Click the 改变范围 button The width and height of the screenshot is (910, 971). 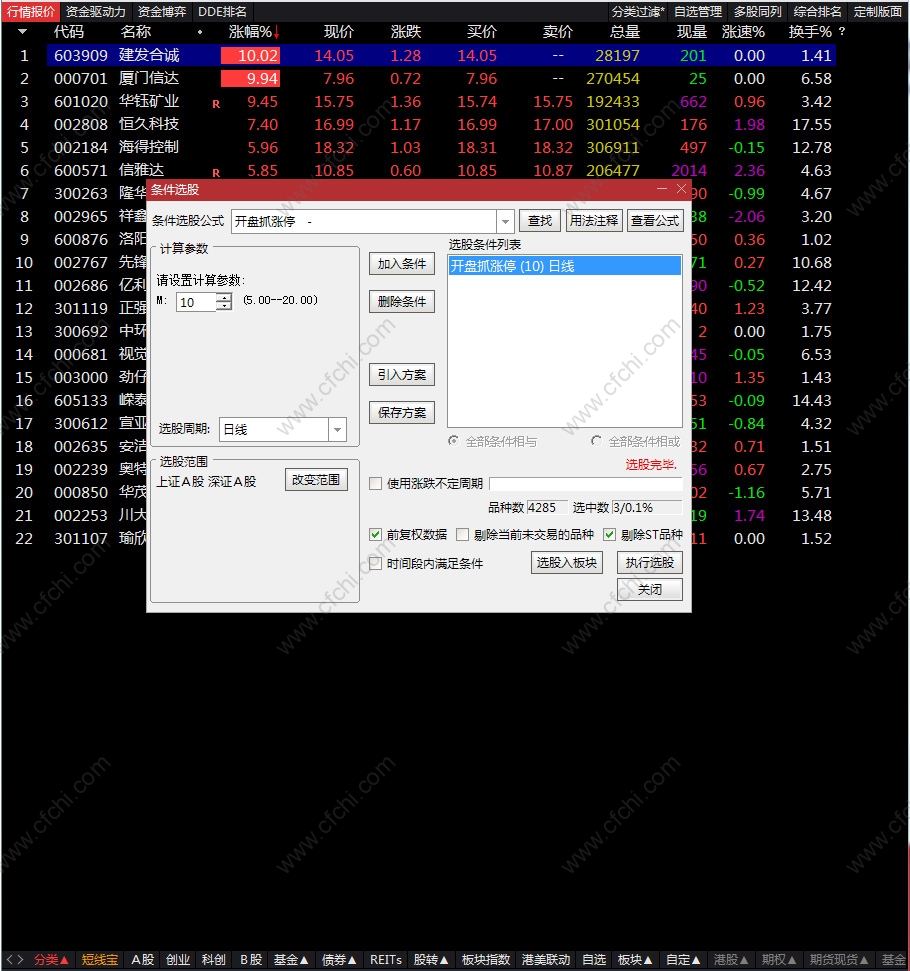point(316,480)
